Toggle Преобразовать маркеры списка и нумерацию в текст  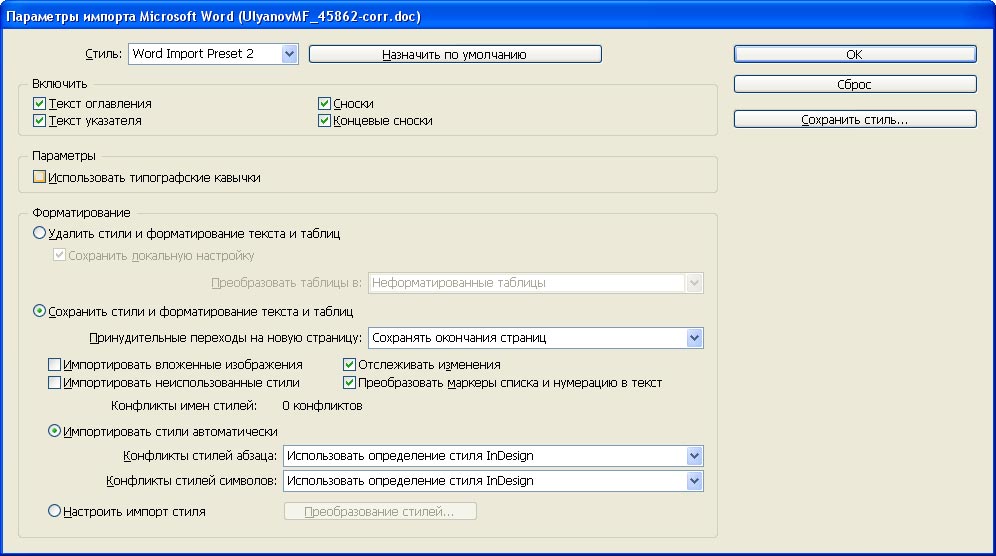click(349, 383)
